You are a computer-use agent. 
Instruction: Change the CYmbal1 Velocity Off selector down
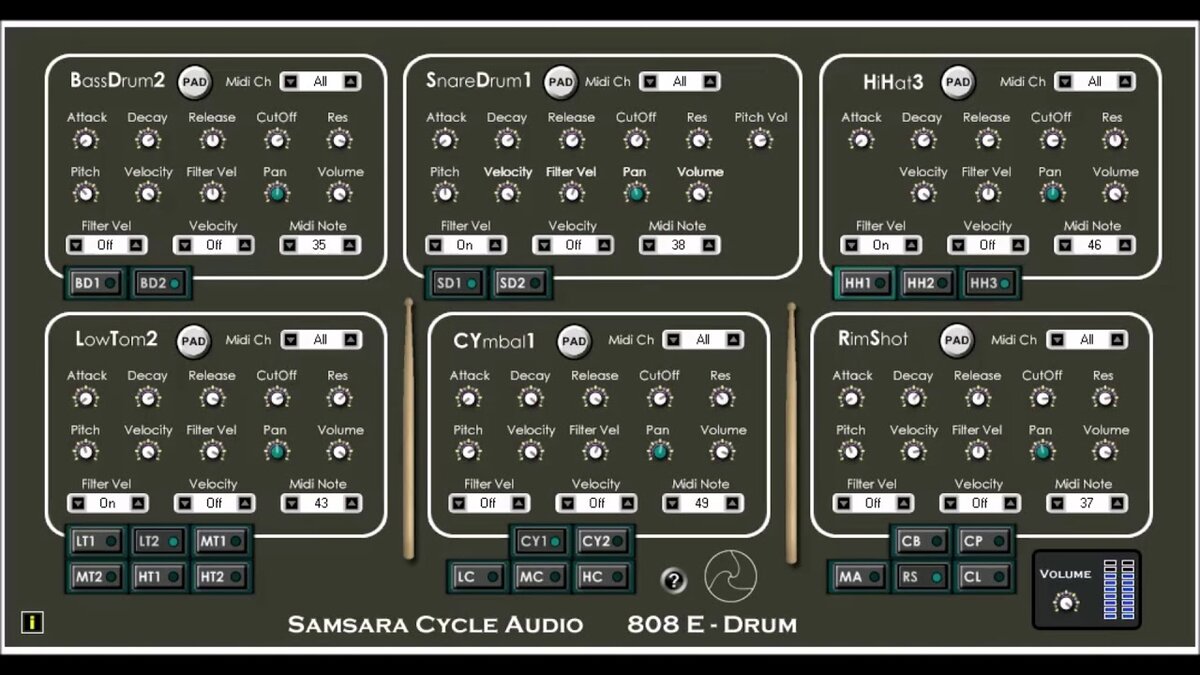[567, 503]
